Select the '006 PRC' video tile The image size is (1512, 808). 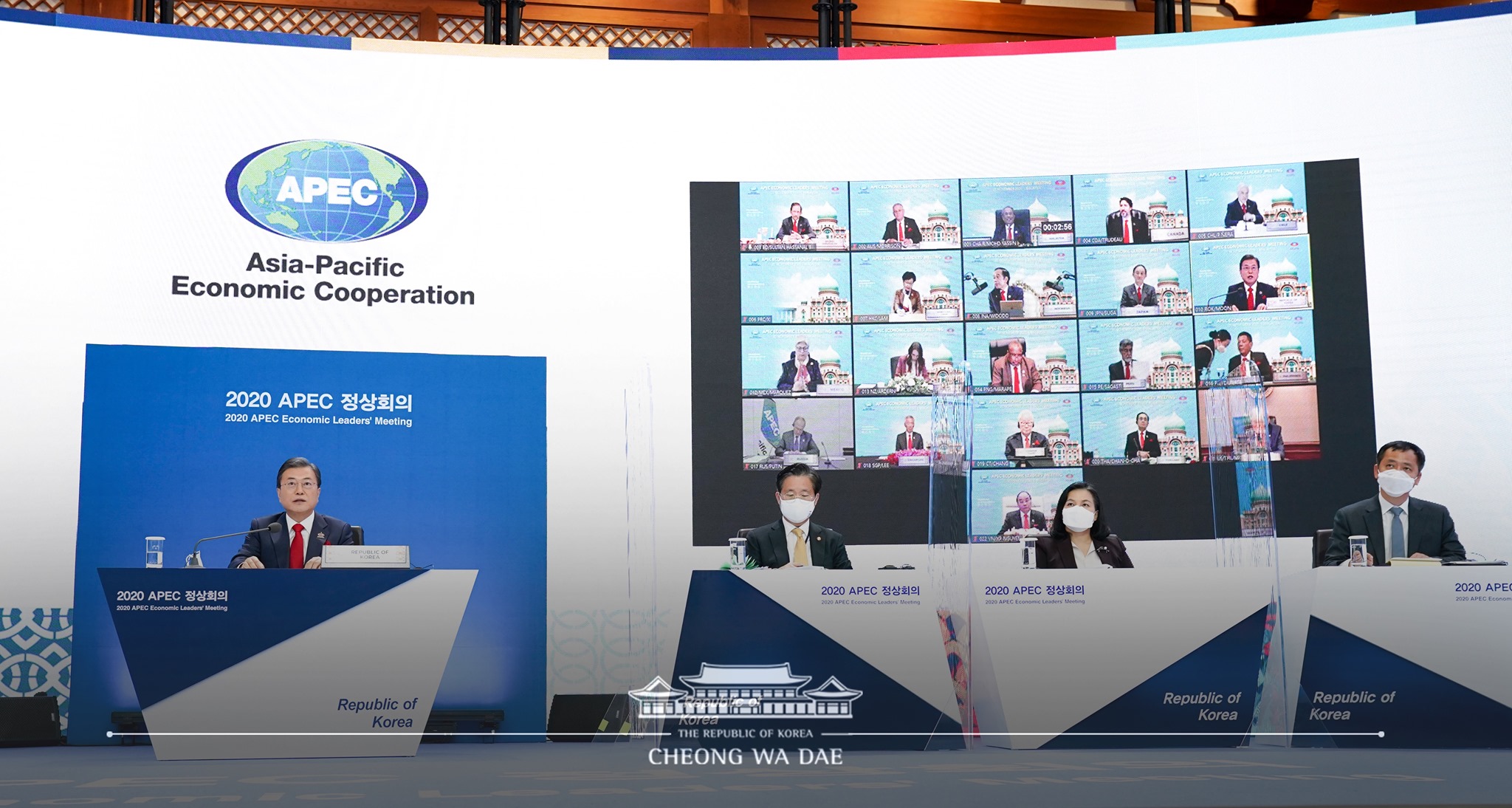[x=795, y=288]
